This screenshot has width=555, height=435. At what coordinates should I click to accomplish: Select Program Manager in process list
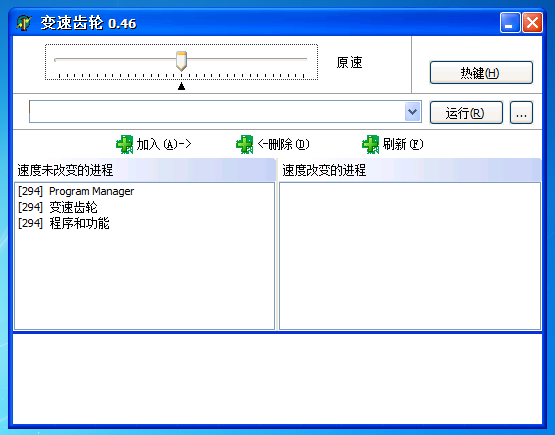(x=76, y=191)
